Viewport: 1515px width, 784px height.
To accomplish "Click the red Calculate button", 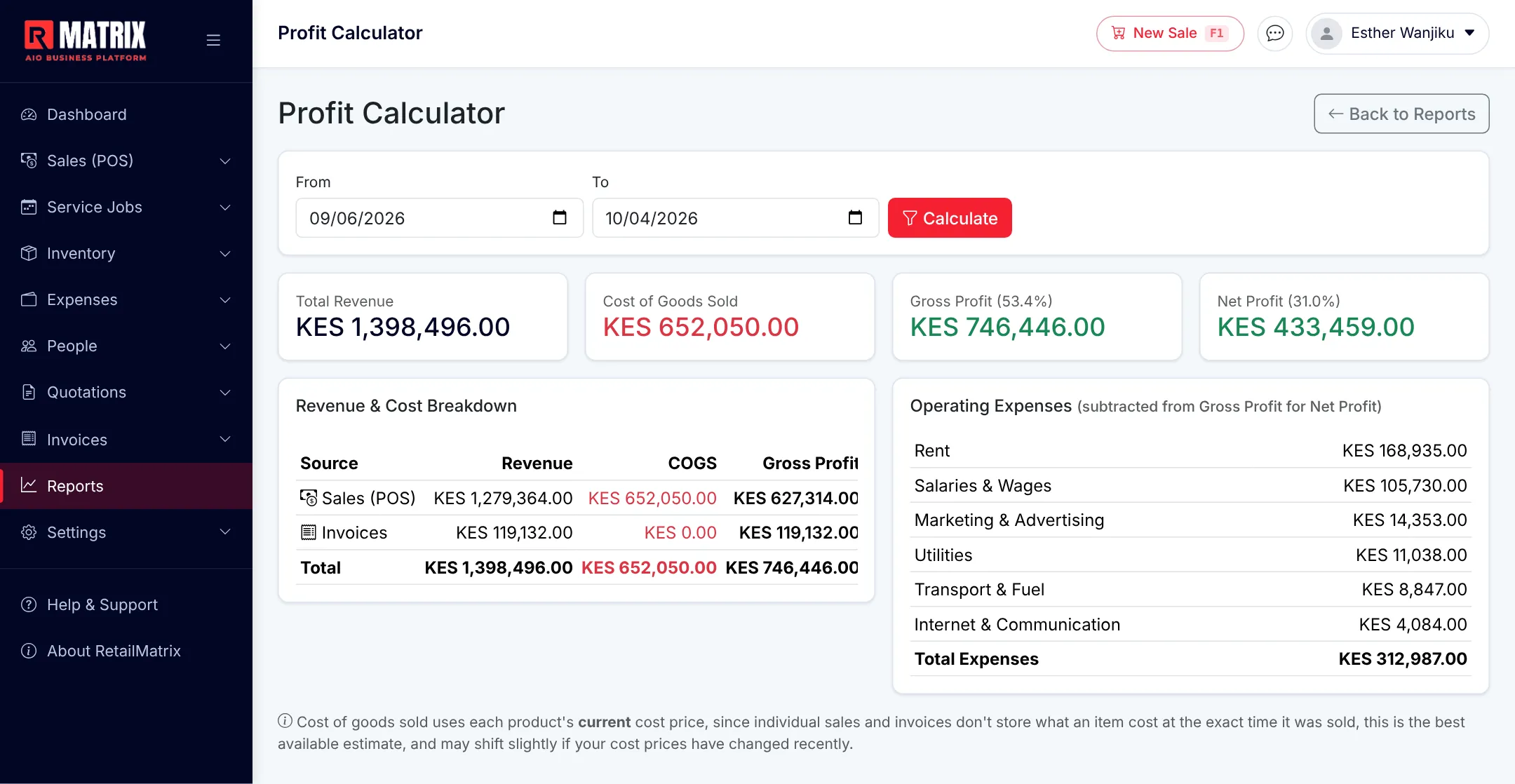I will (950, 218).
